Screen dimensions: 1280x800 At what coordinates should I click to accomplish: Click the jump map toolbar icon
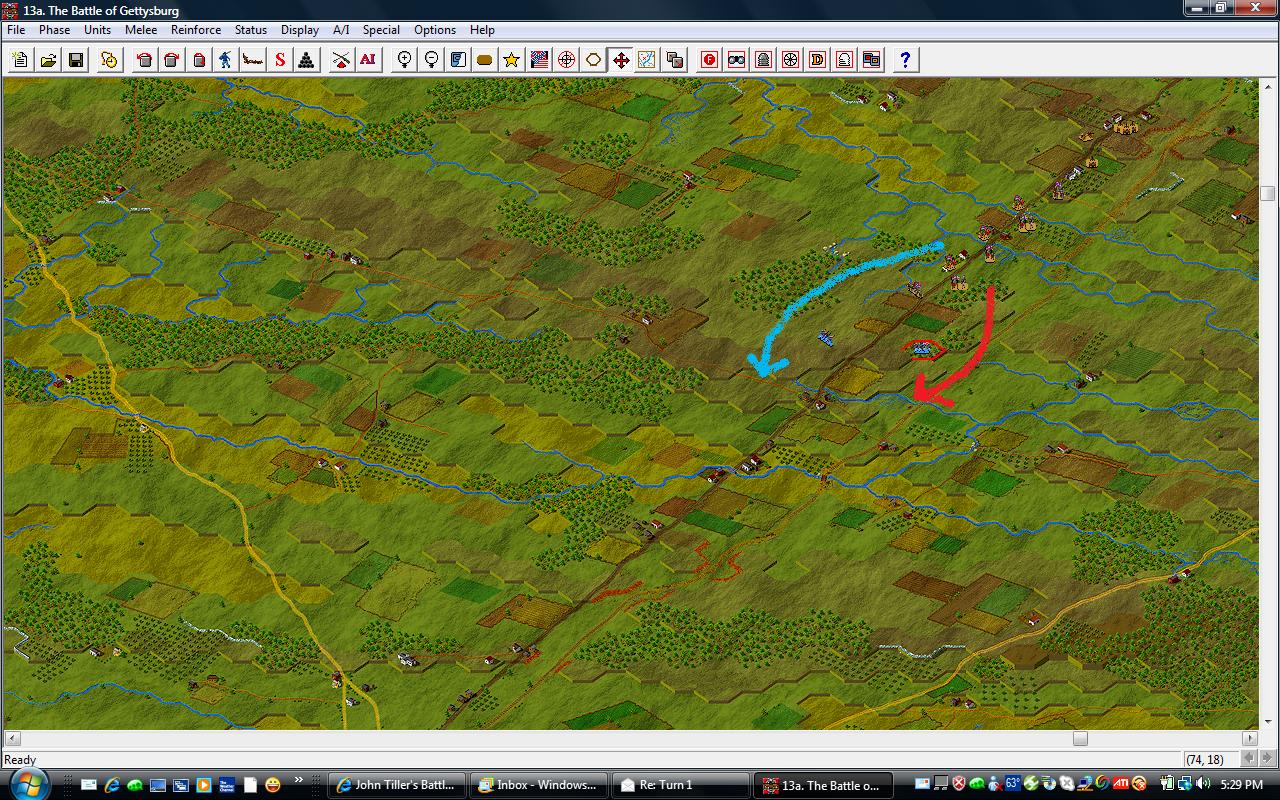pyautogui.click(x=648, y=60)
